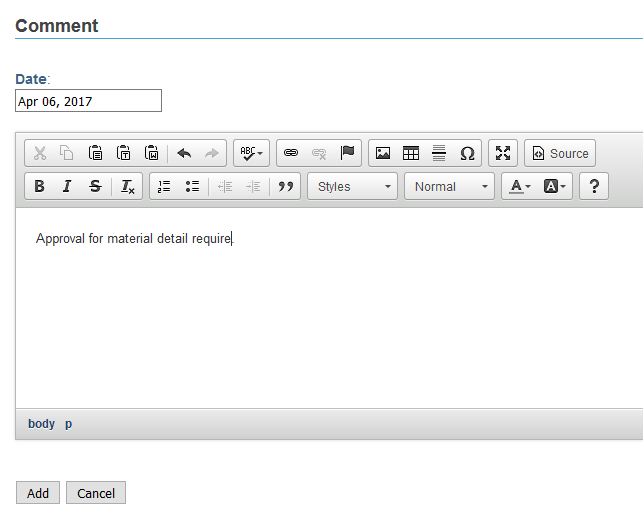Open the text color picker
The width and height of the screenshot is (643, 522).
coord(520,186)
